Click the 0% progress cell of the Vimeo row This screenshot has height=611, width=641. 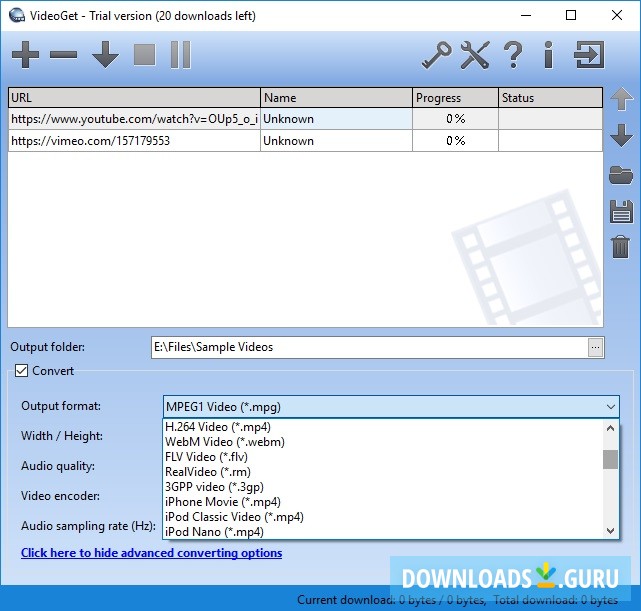pos(455,141)
